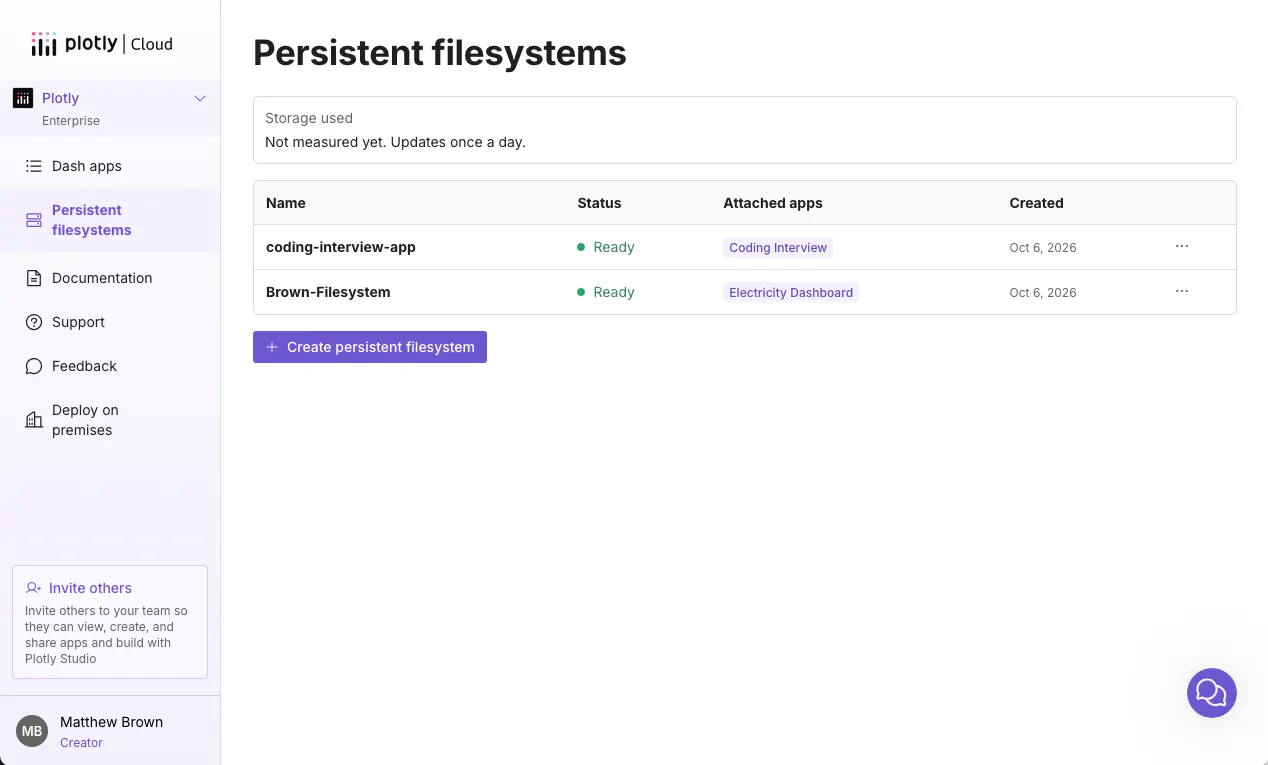Click the Created column header

(1036, 203)
